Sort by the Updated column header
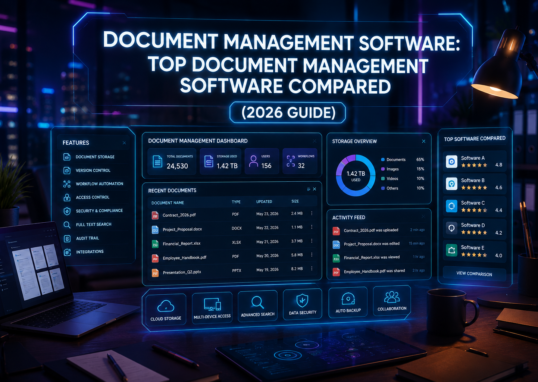Viewport: 538px width, 382px height. pos(264,201)
